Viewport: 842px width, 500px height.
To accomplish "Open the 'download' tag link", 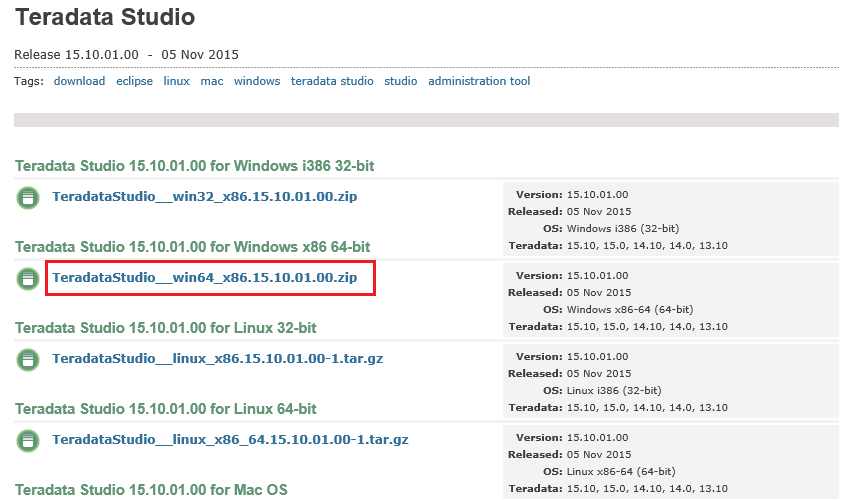I will point(79,81).
